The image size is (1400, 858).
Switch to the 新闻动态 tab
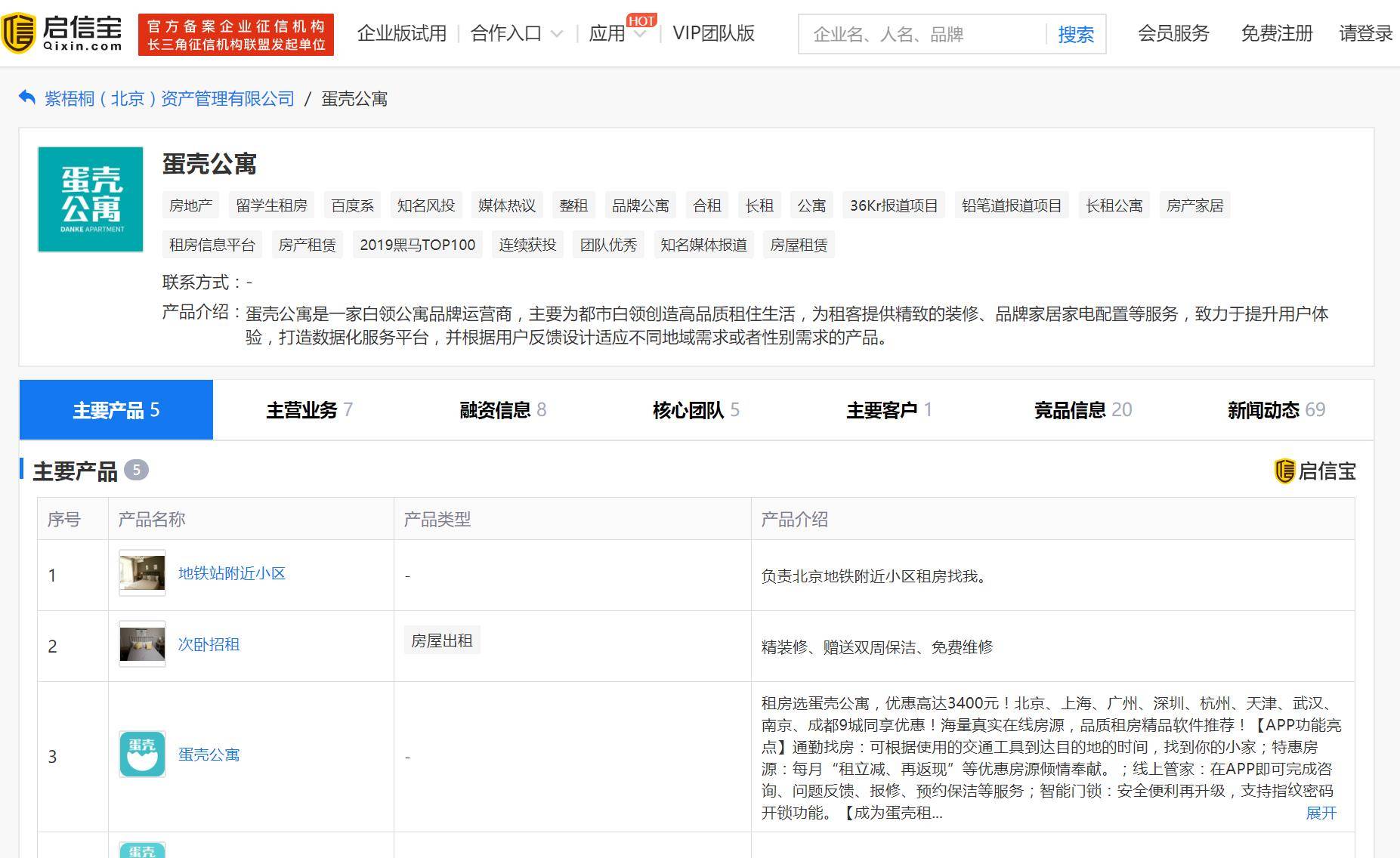click(1277, 409)
